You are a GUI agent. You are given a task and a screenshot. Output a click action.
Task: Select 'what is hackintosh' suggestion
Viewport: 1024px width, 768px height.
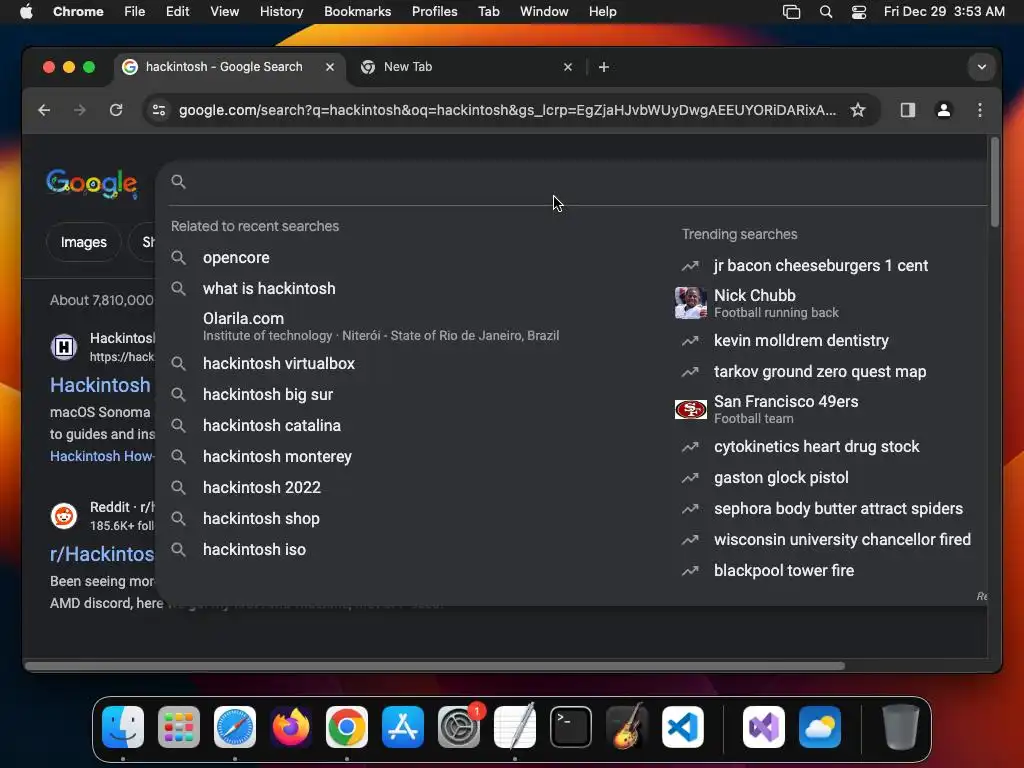pyautogui.click(x=269, y=289)
